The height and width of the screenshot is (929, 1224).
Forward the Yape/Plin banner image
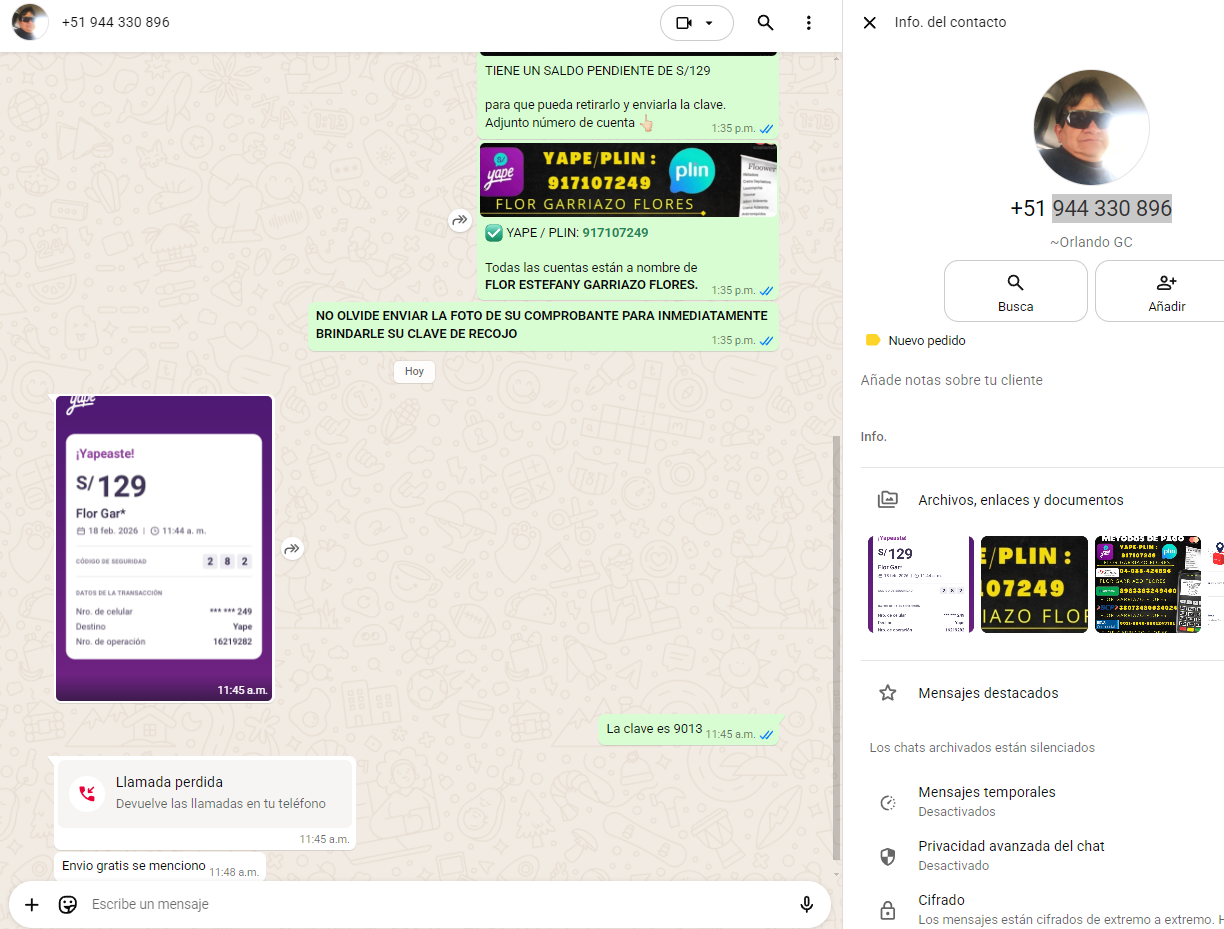(460, 220)
